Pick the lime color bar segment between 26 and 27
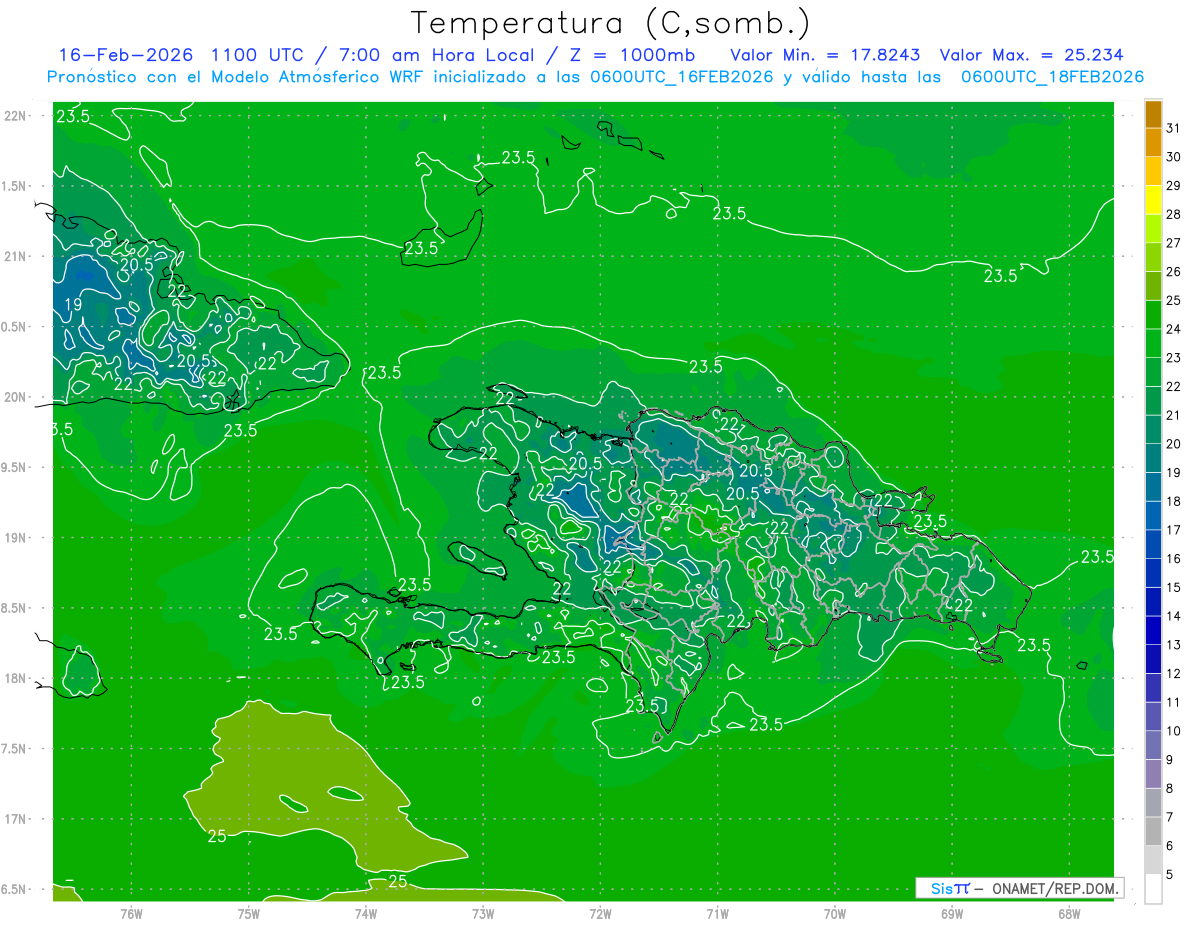Viewport: 1200px width, 927px height. (x=1153, y=257)
